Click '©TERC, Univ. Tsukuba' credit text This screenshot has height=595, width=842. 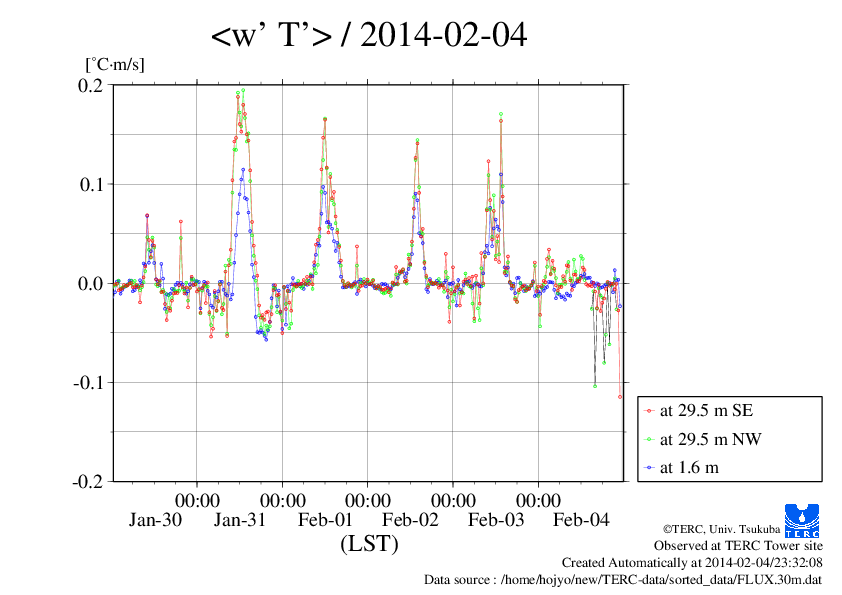[721, 529]
